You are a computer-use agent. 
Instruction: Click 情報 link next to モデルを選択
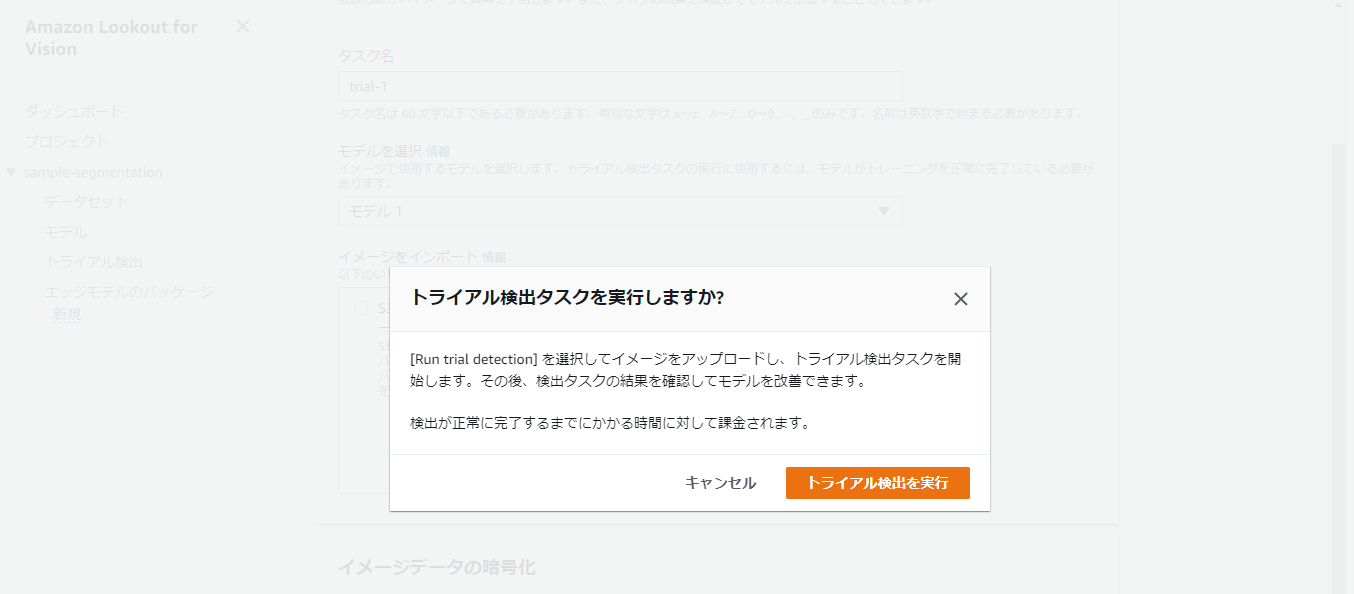tap(438, 152)
